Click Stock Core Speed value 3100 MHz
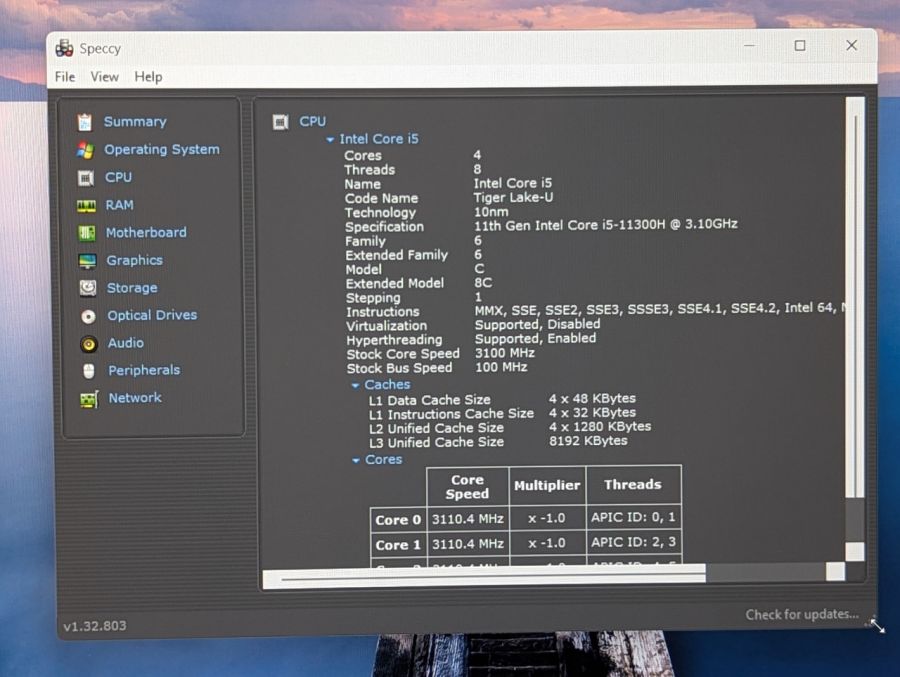 pos(505,353)
